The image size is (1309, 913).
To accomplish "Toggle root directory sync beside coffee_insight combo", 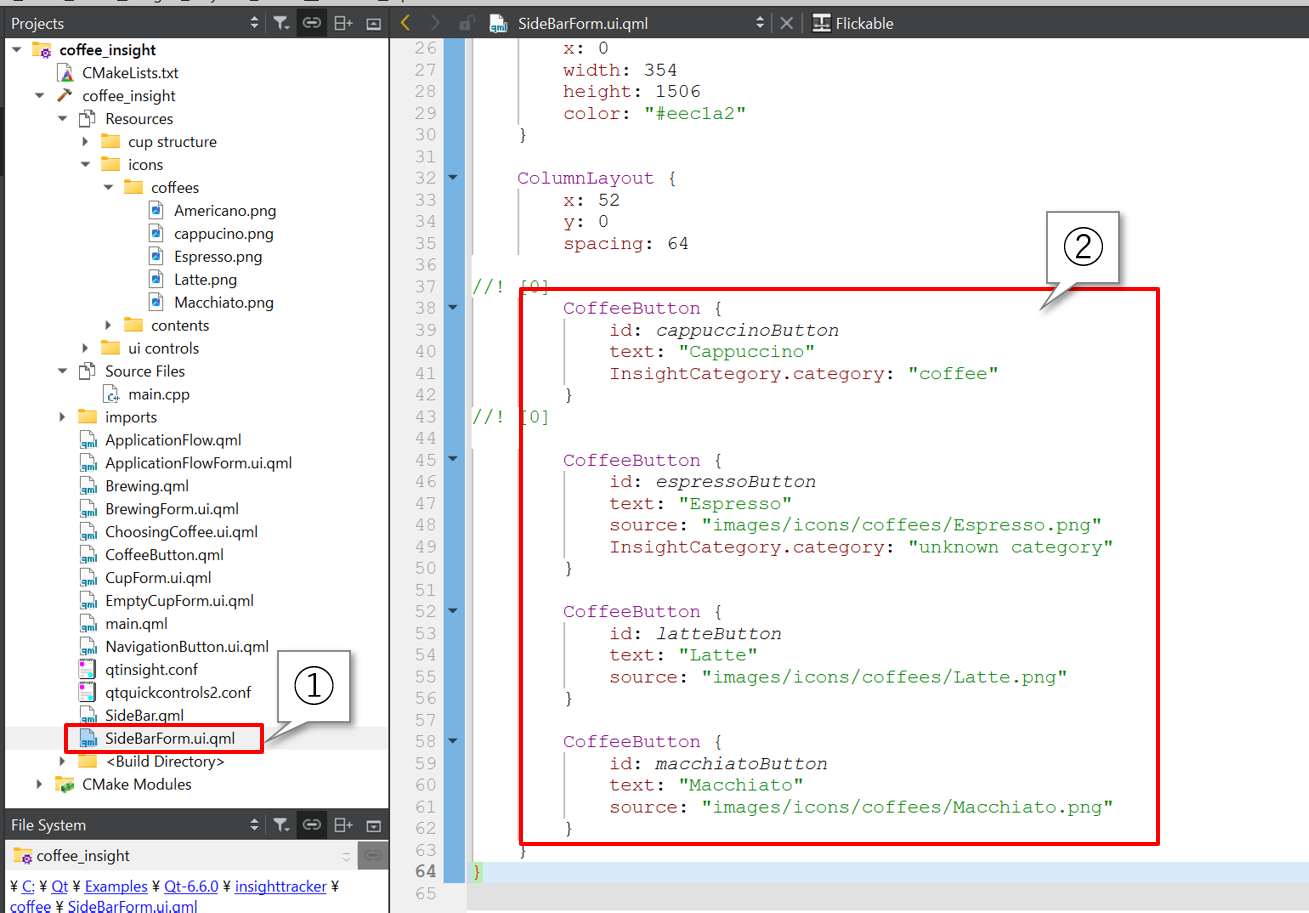I will click(373, 856).
